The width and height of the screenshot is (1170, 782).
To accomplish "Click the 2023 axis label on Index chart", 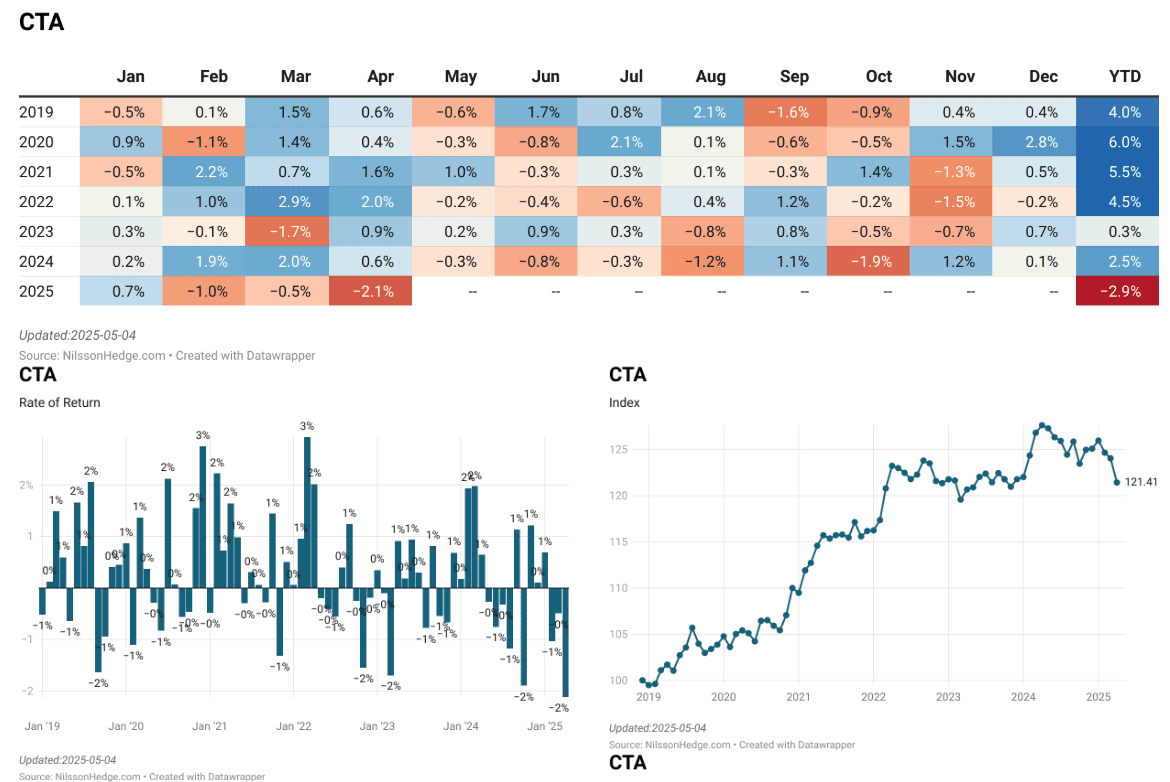I will point(948,697).
